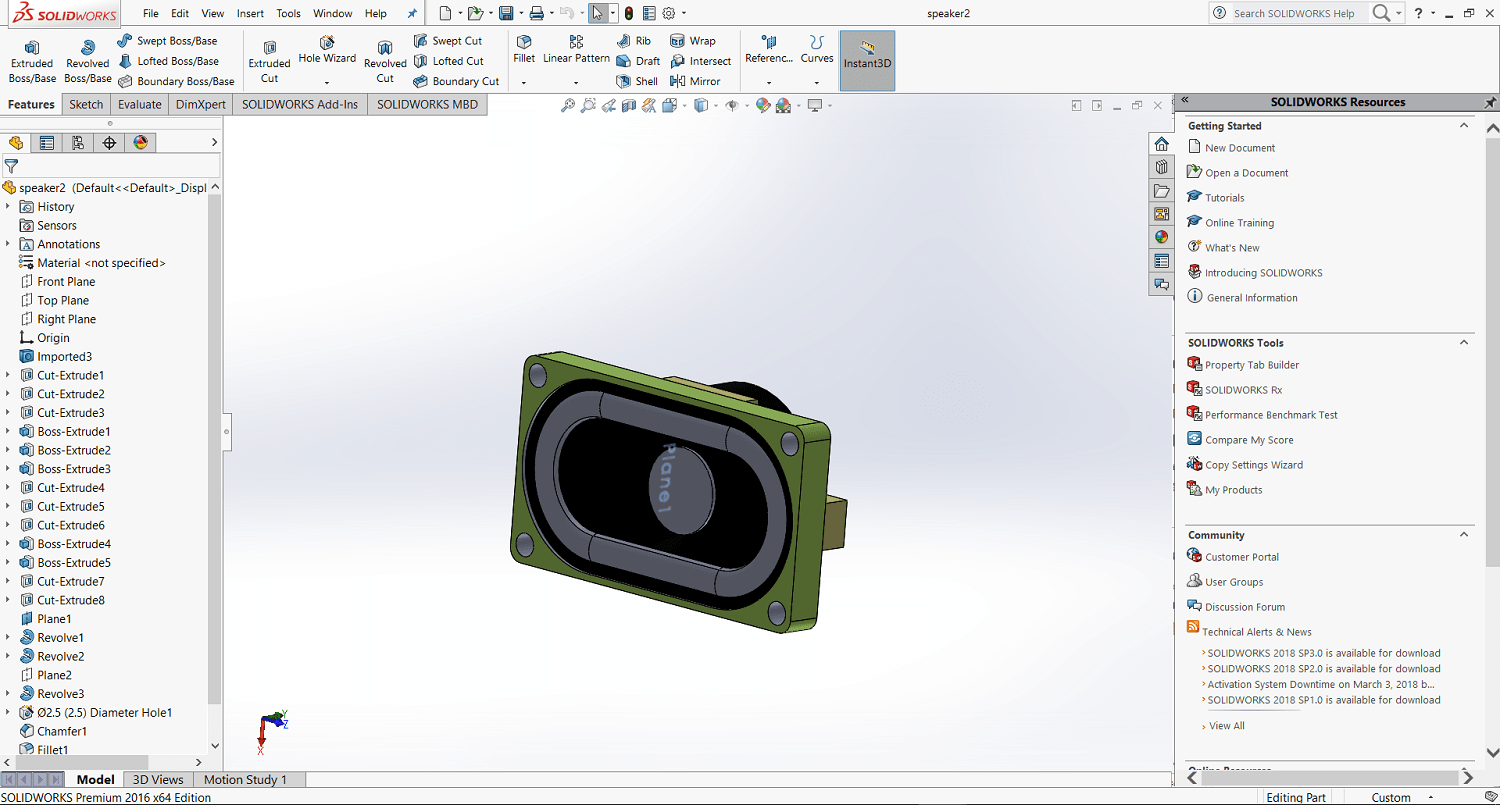
Task: Click the Wrap feature tool
Action: tap(693, 41)
